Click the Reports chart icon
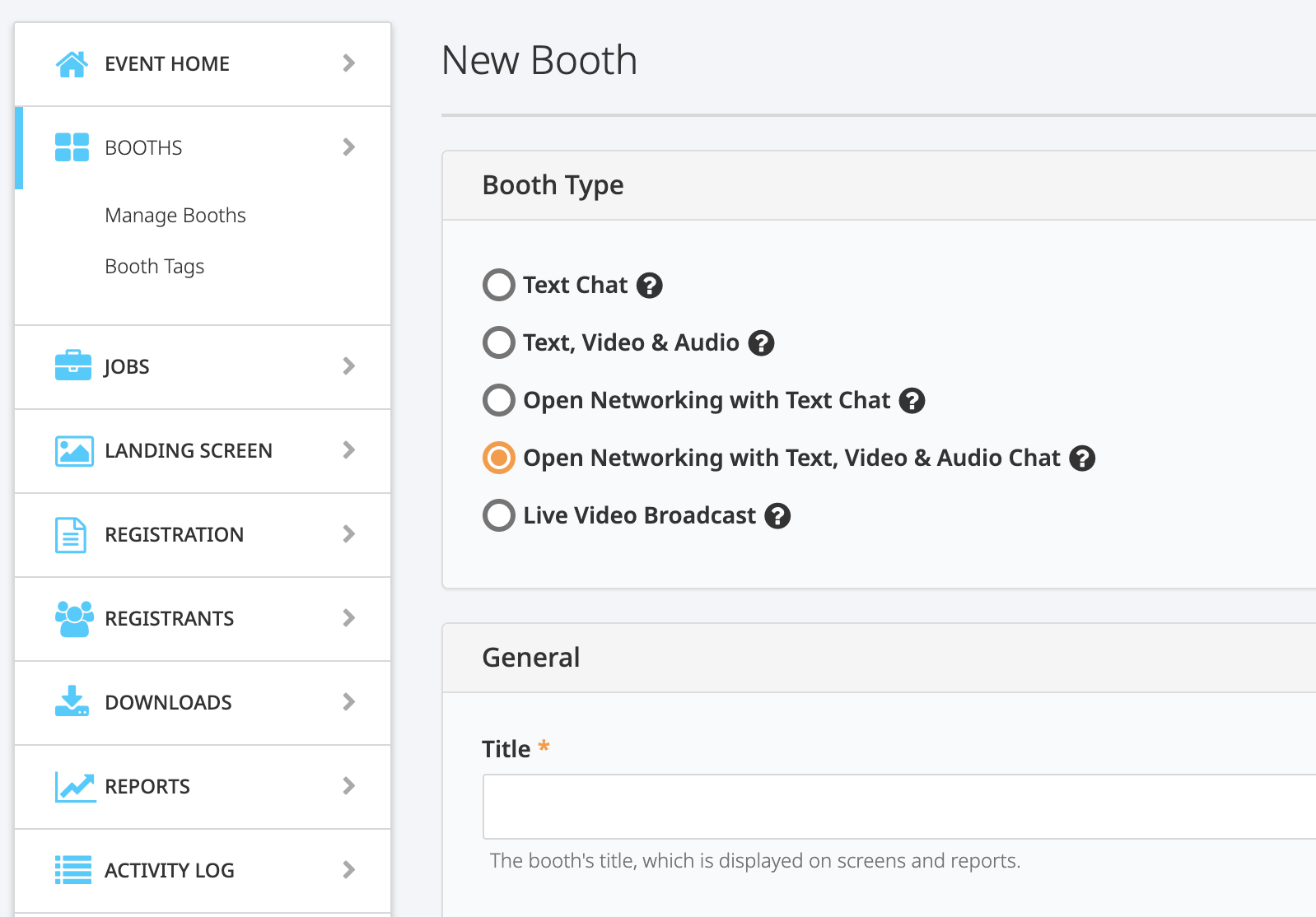Viewport: 1316px width, 917px height. coord(74,786)
